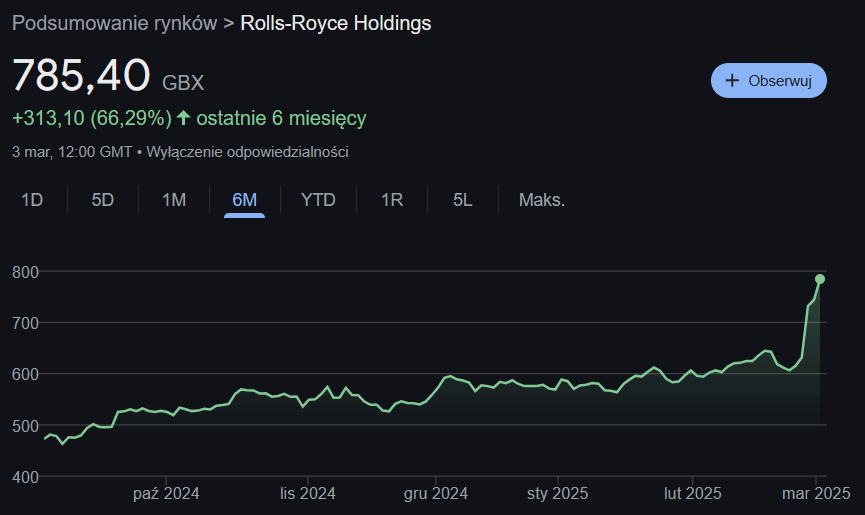Open Podsumowanie rynków breadcrumb link

click(x=114, y=23)
